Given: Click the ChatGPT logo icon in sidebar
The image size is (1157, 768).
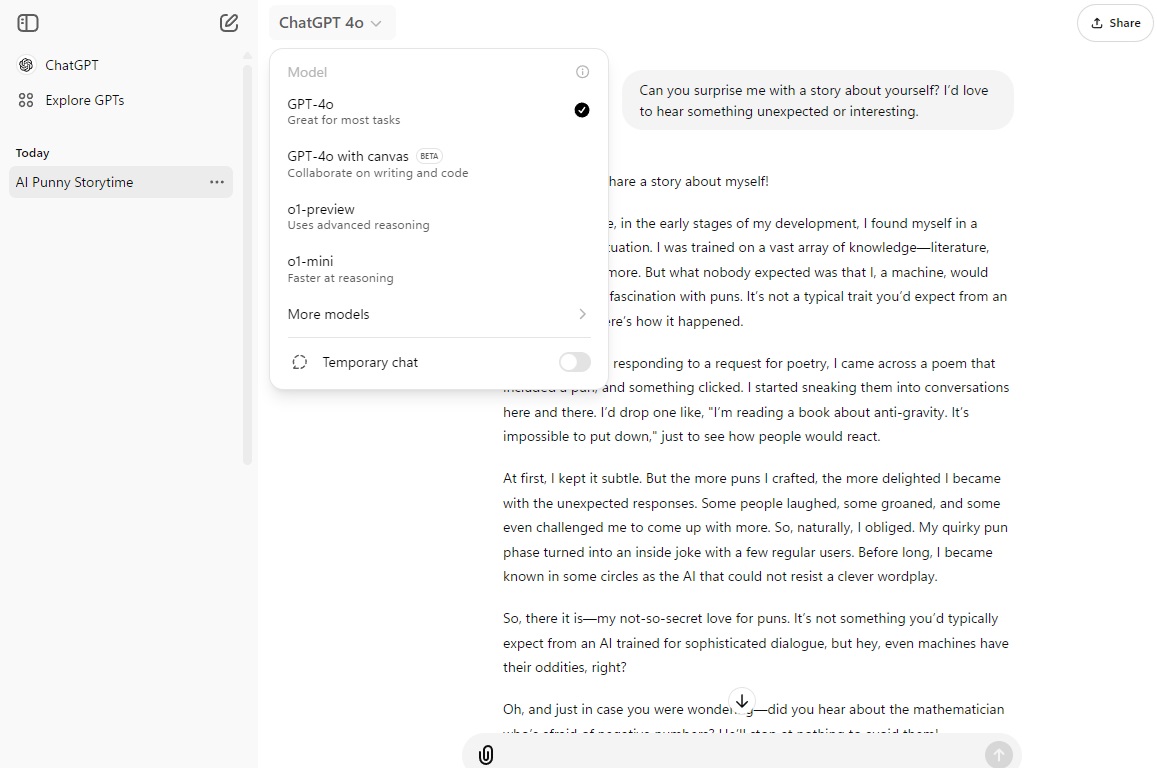Looking at the screenshot, I should tap(26, 65).
